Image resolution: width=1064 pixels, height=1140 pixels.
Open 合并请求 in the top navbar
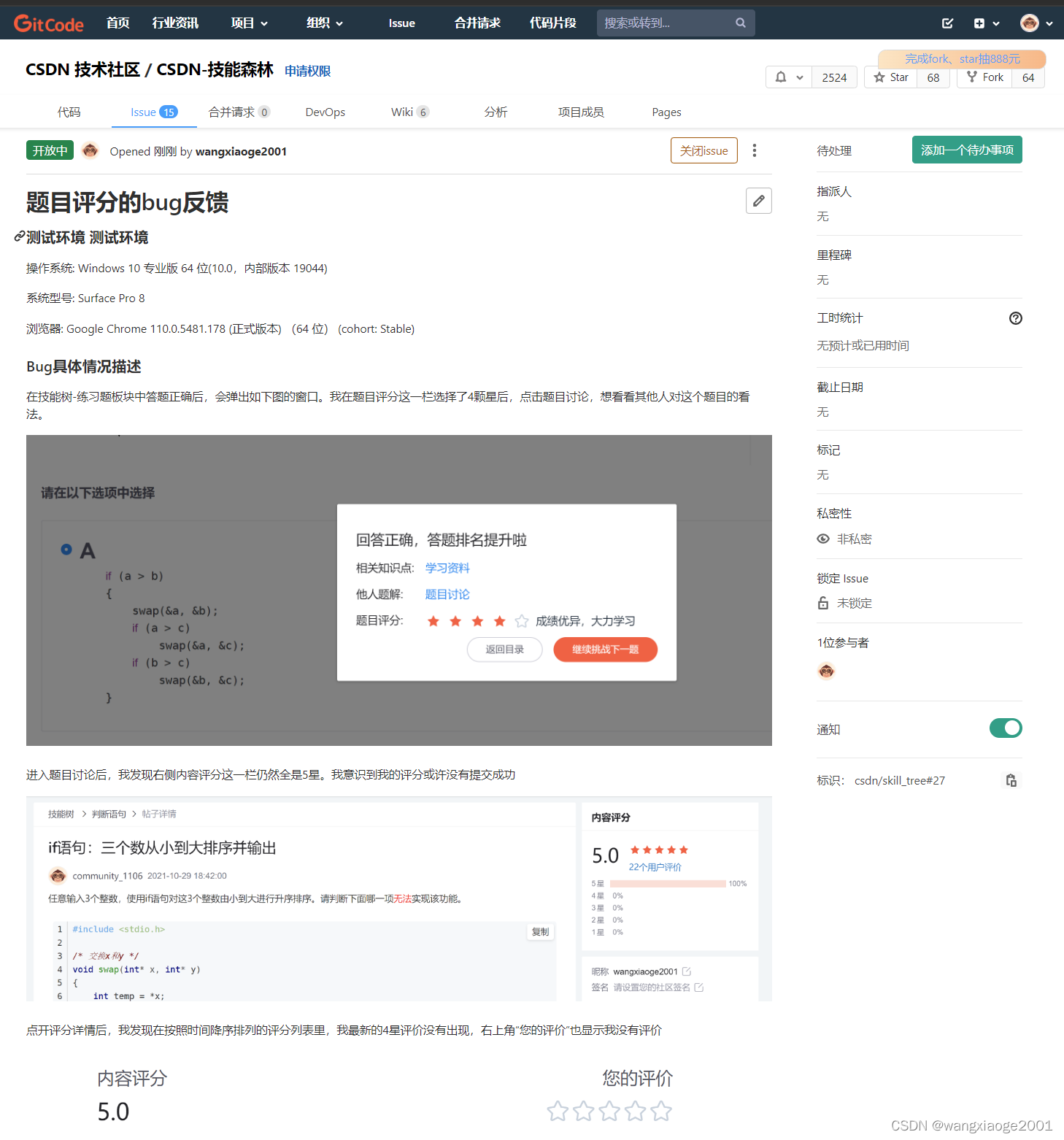tap(477, 23)
